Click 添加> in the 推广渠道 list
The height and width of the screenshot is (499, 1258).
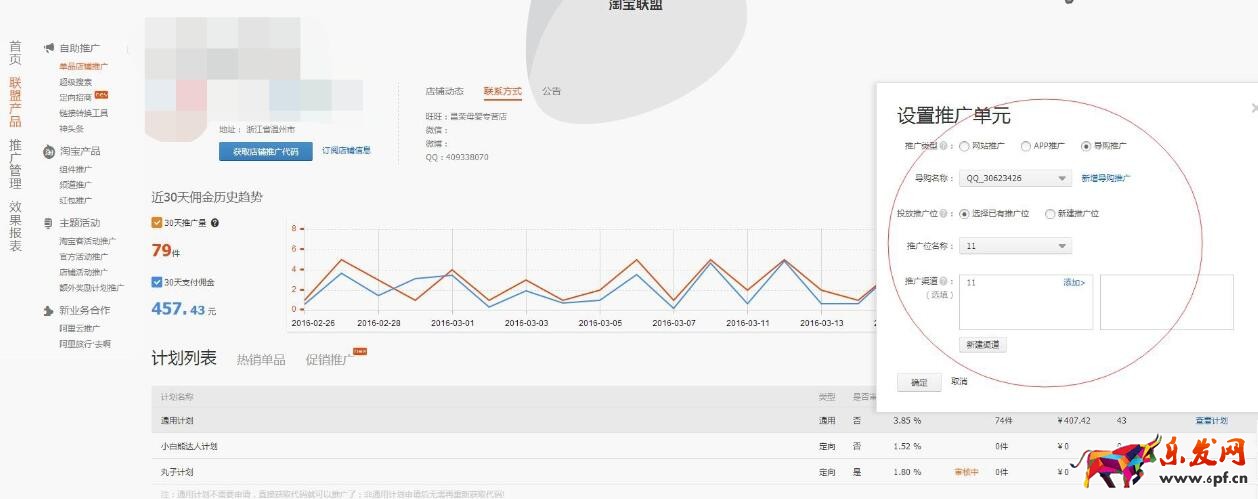(1073, 283)
